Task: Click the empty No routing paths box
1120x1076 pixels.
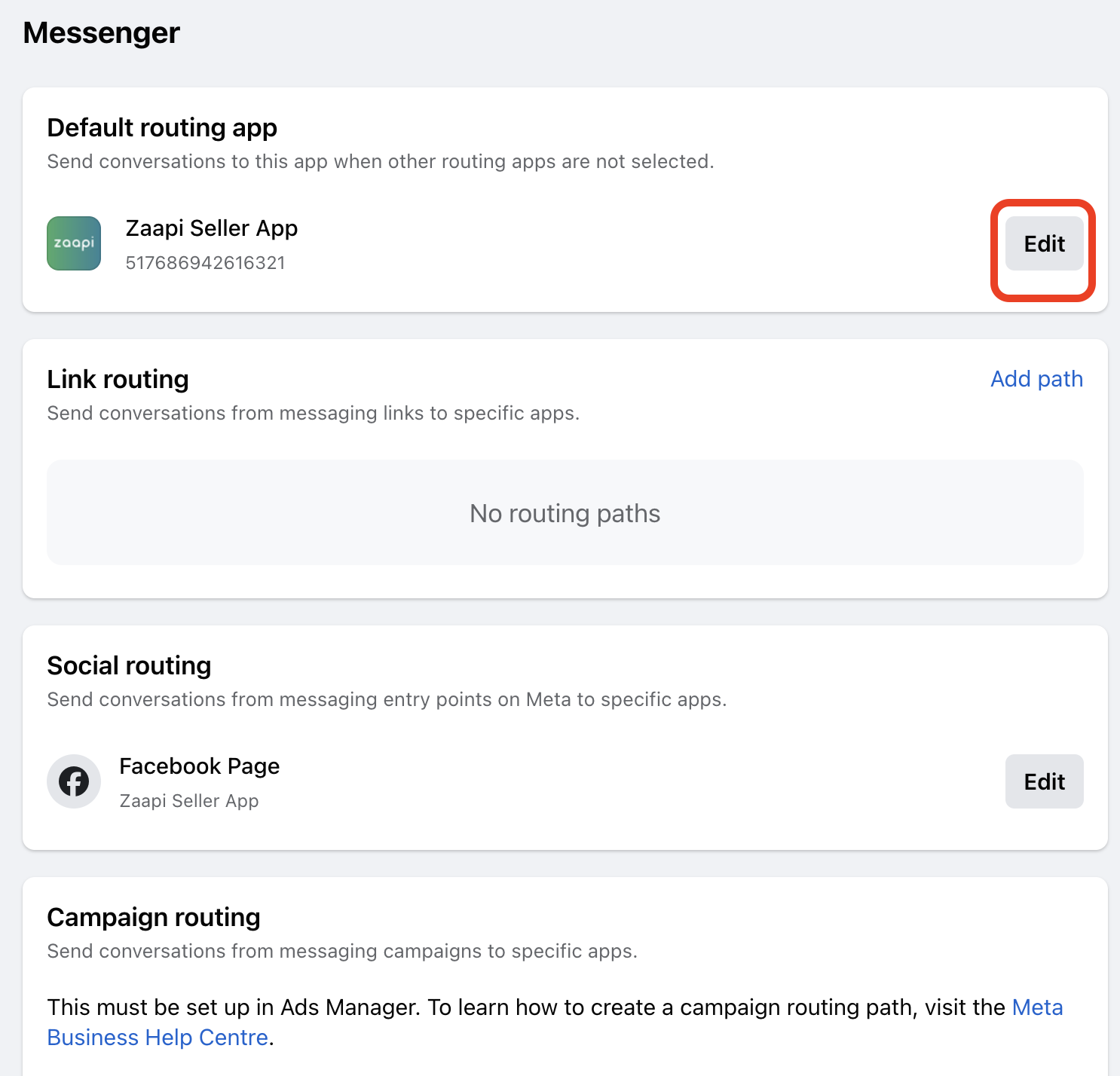Action: [565, 513]
